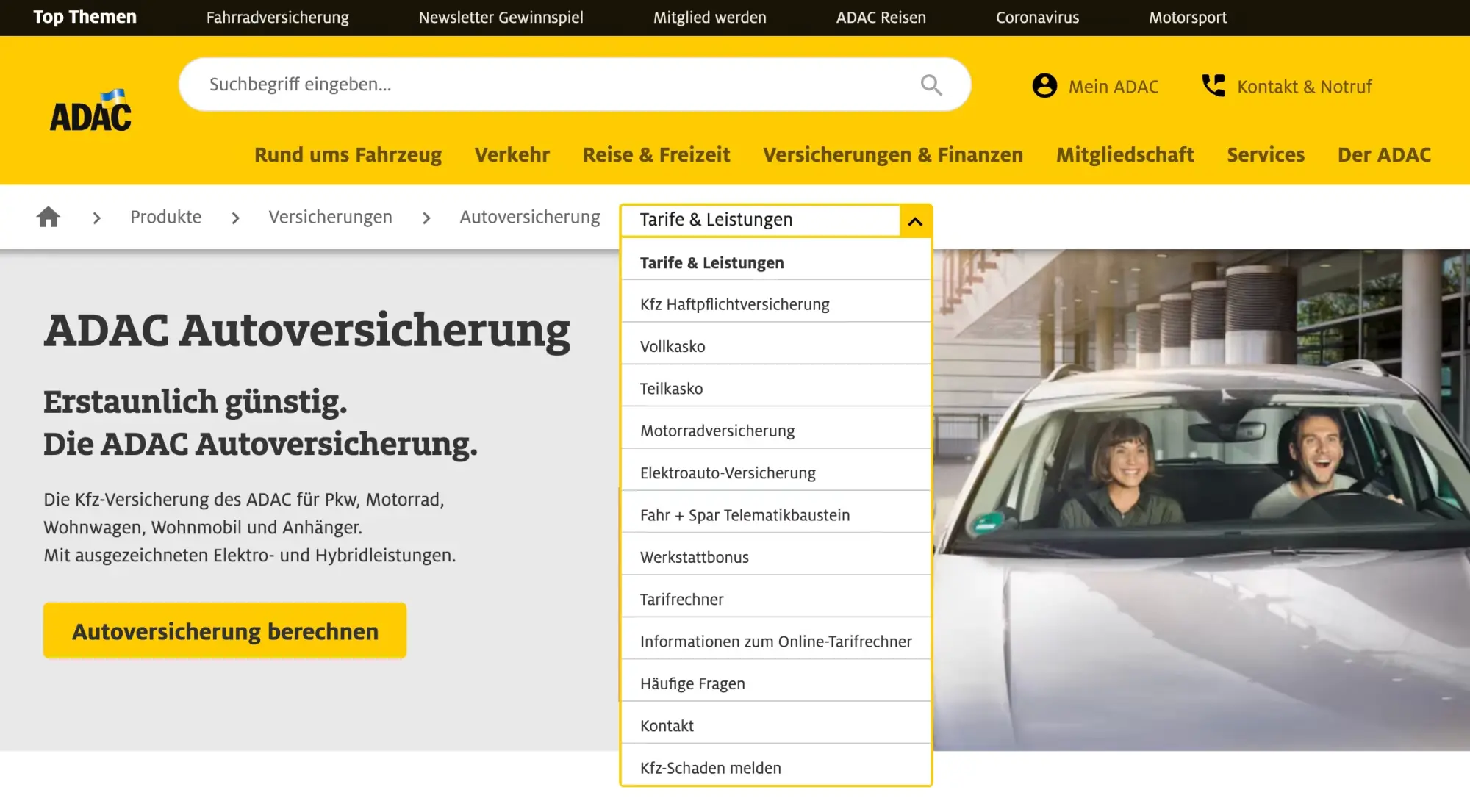The image size is (1470, 812).
Task: Select Vollkasko from the dropdown list
Action: point(673,347)
